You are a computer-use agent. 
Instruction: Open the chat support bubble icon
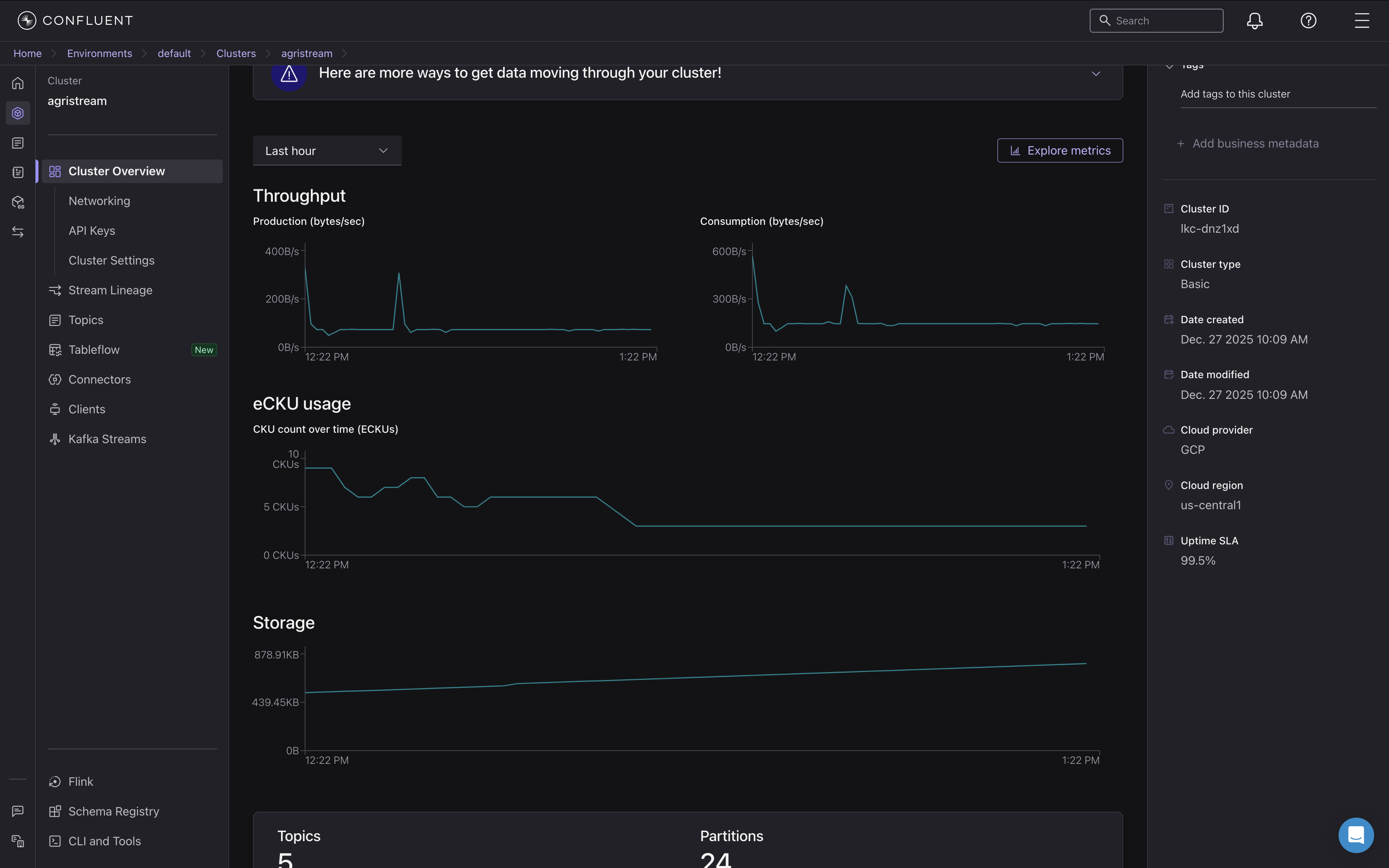pos(1356,835)
